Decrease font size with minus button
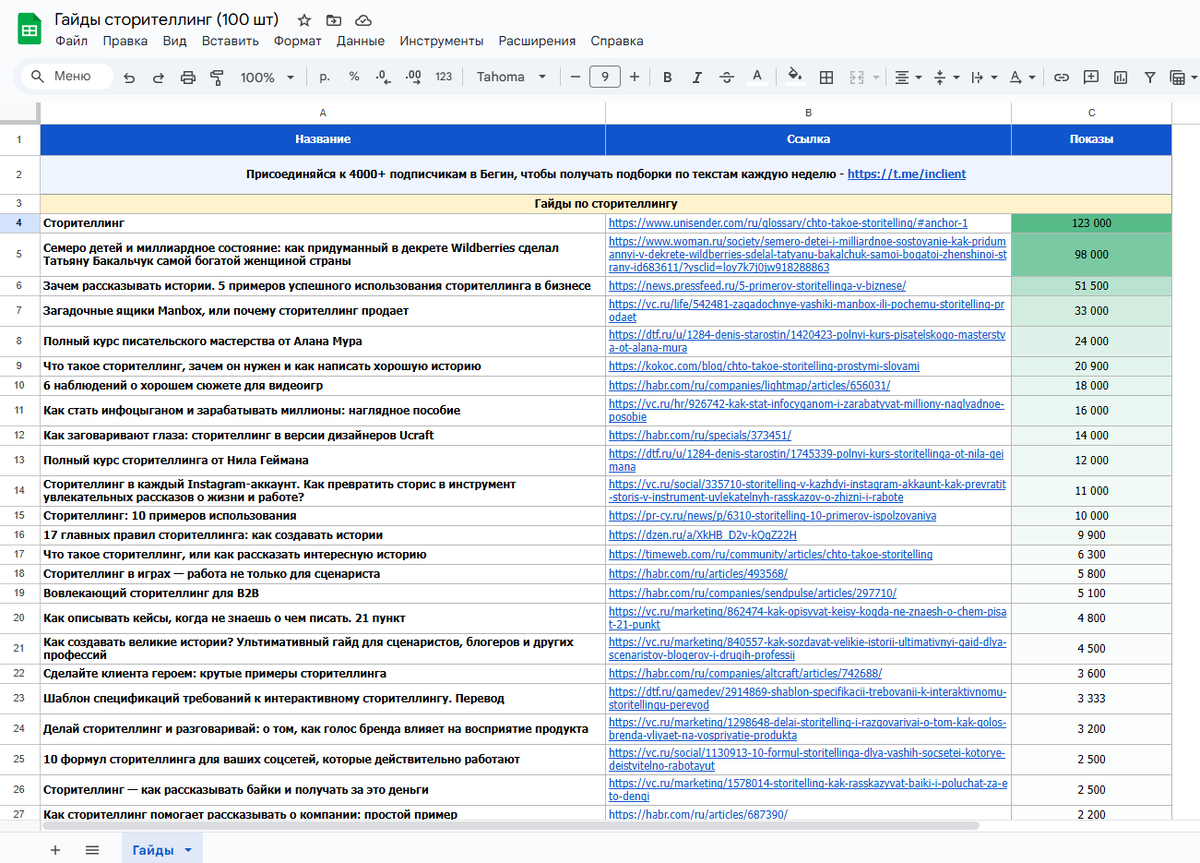 coord(575,77)
